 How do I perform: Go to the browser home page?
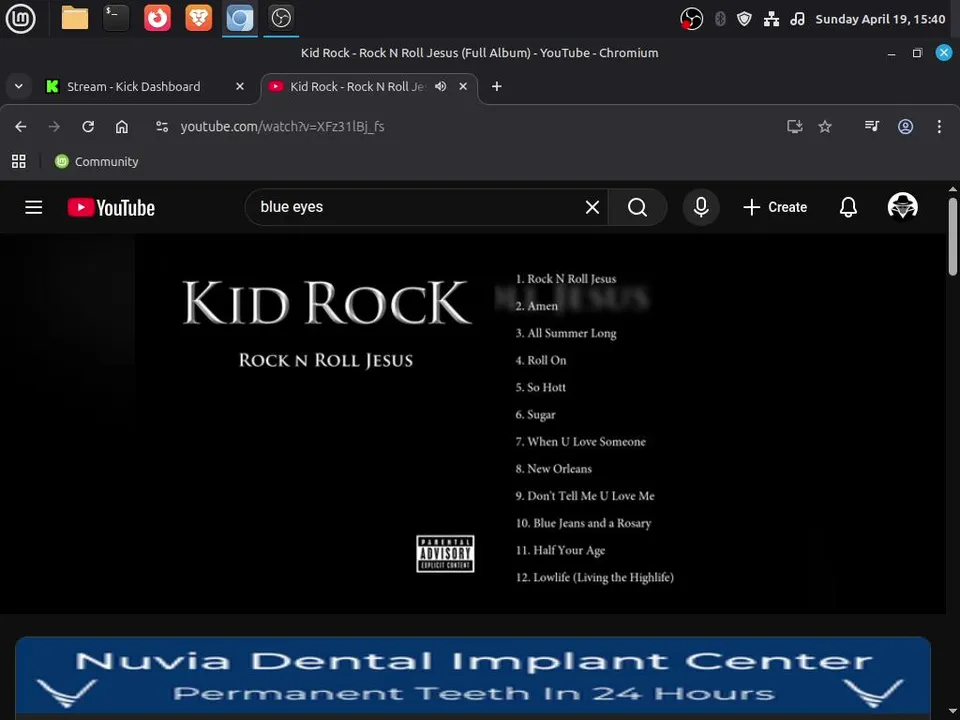tap(122, 126)
